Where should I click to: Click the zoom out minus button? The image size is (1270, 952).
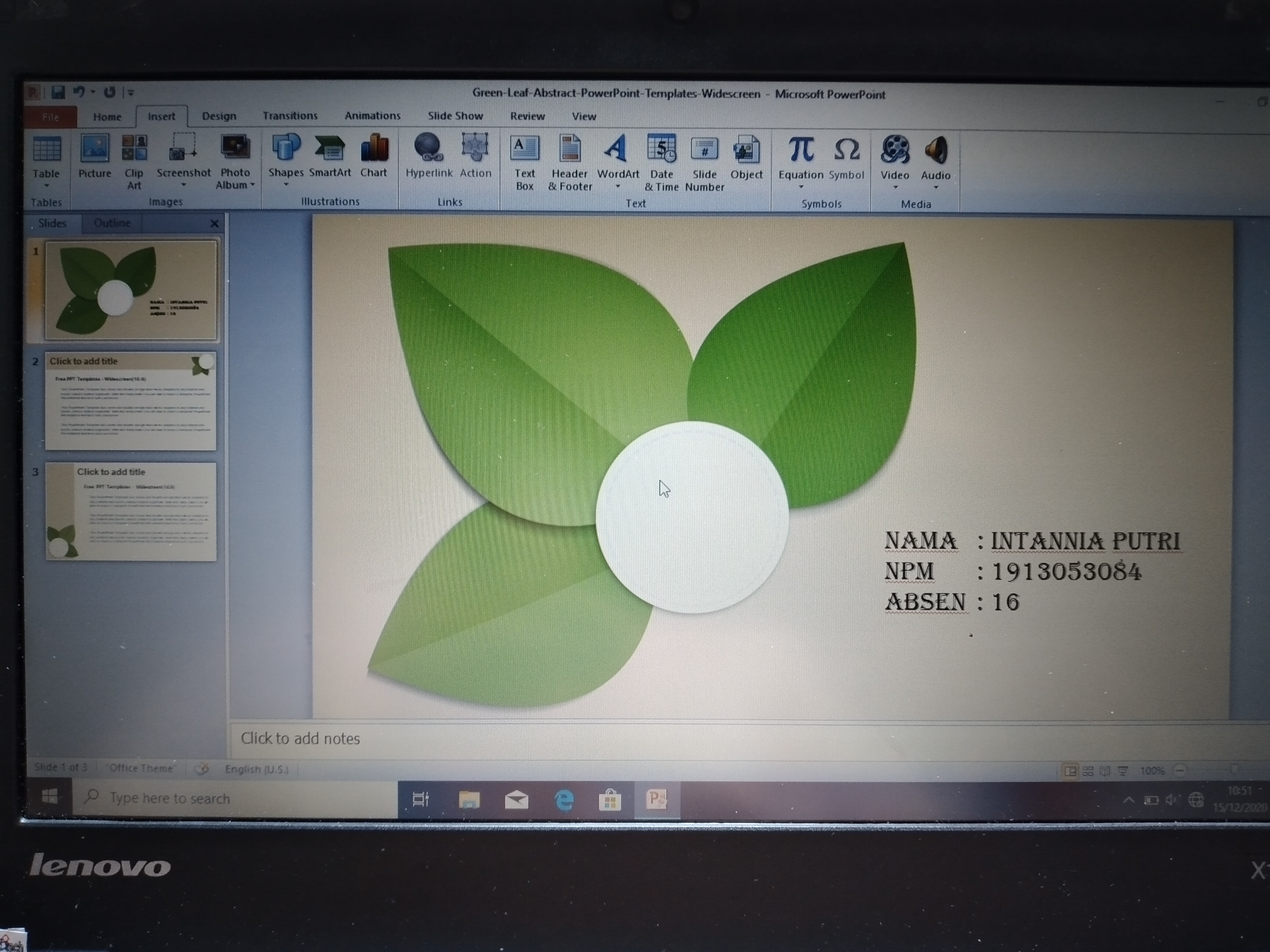click(1179, 771)
